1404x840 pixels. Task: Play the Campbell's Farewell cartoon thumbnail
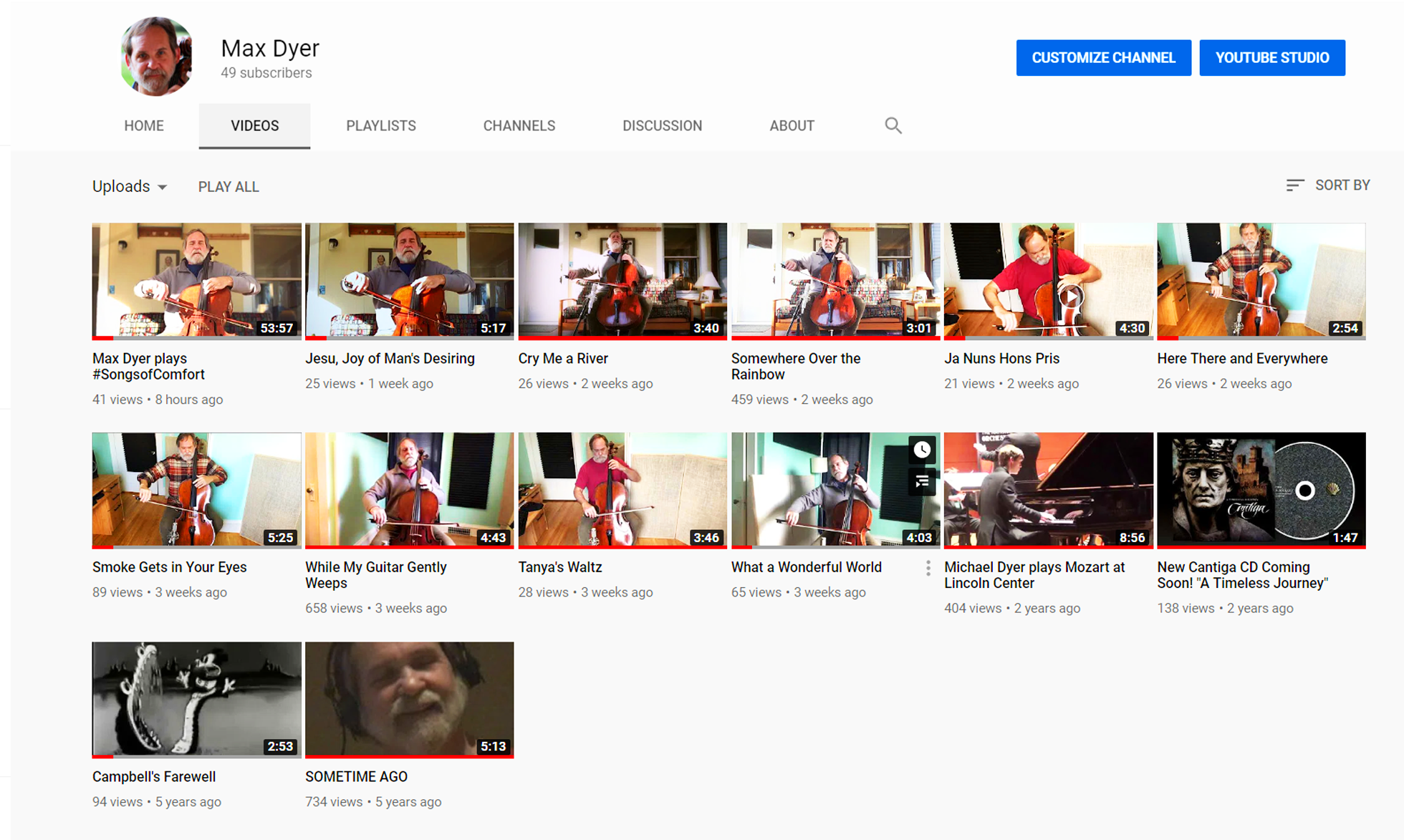click(196, 699)
